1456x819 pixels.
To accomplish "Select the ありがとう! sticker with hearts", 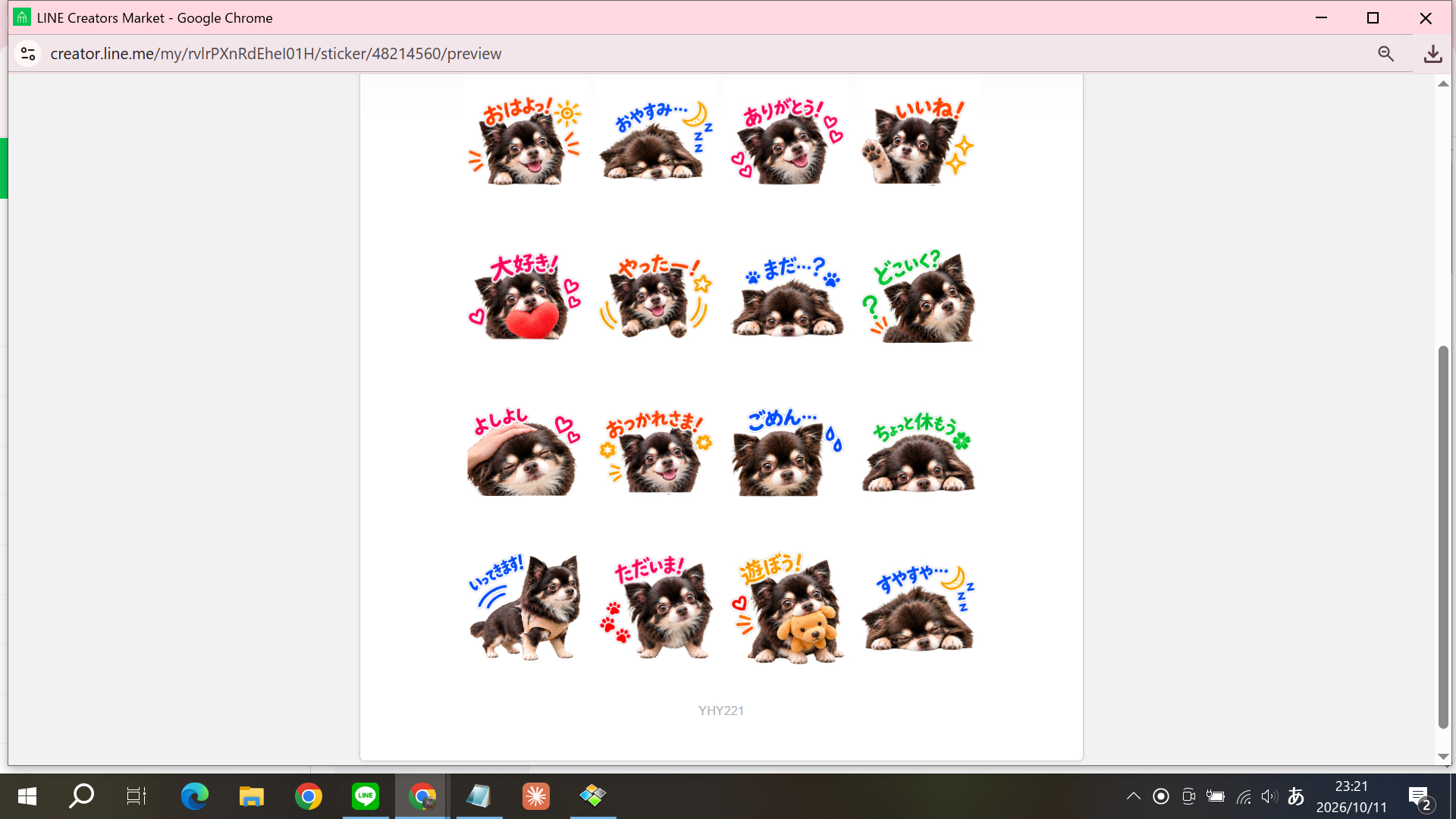I will click(x=787, y=141).
